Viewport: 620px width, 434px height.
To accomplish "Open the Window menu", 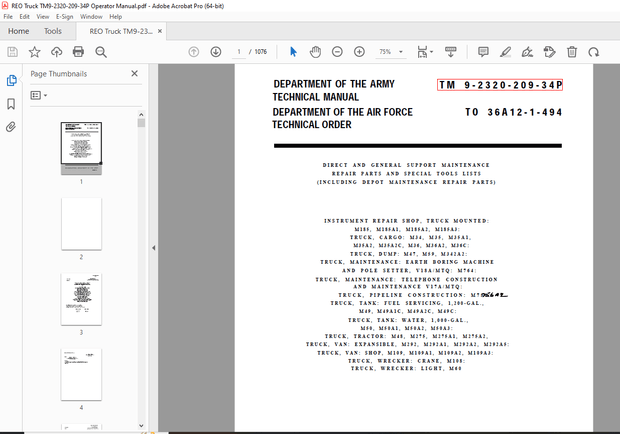I will pos(91,17).
